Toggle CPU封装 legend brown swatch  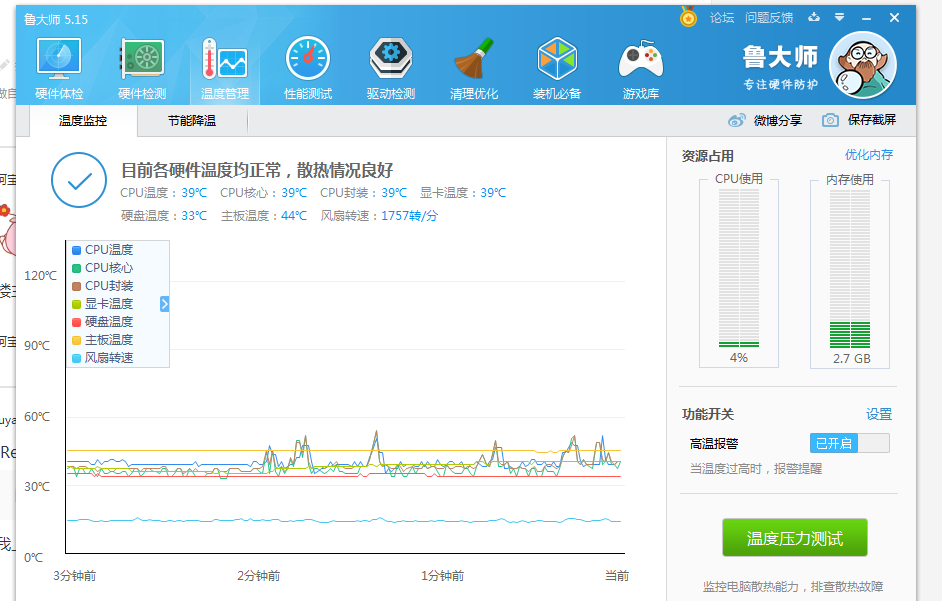[x=76, y=286]
